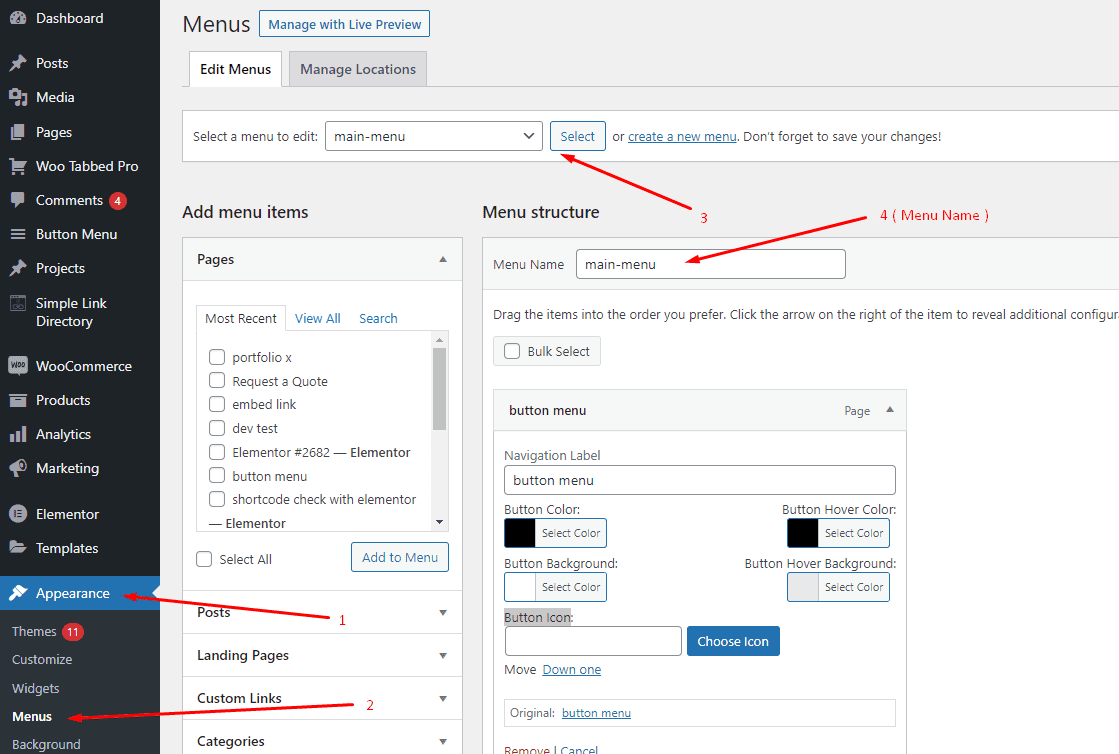
Task: Click the Appearance paintbrush icon
Action: click(18, 593)
